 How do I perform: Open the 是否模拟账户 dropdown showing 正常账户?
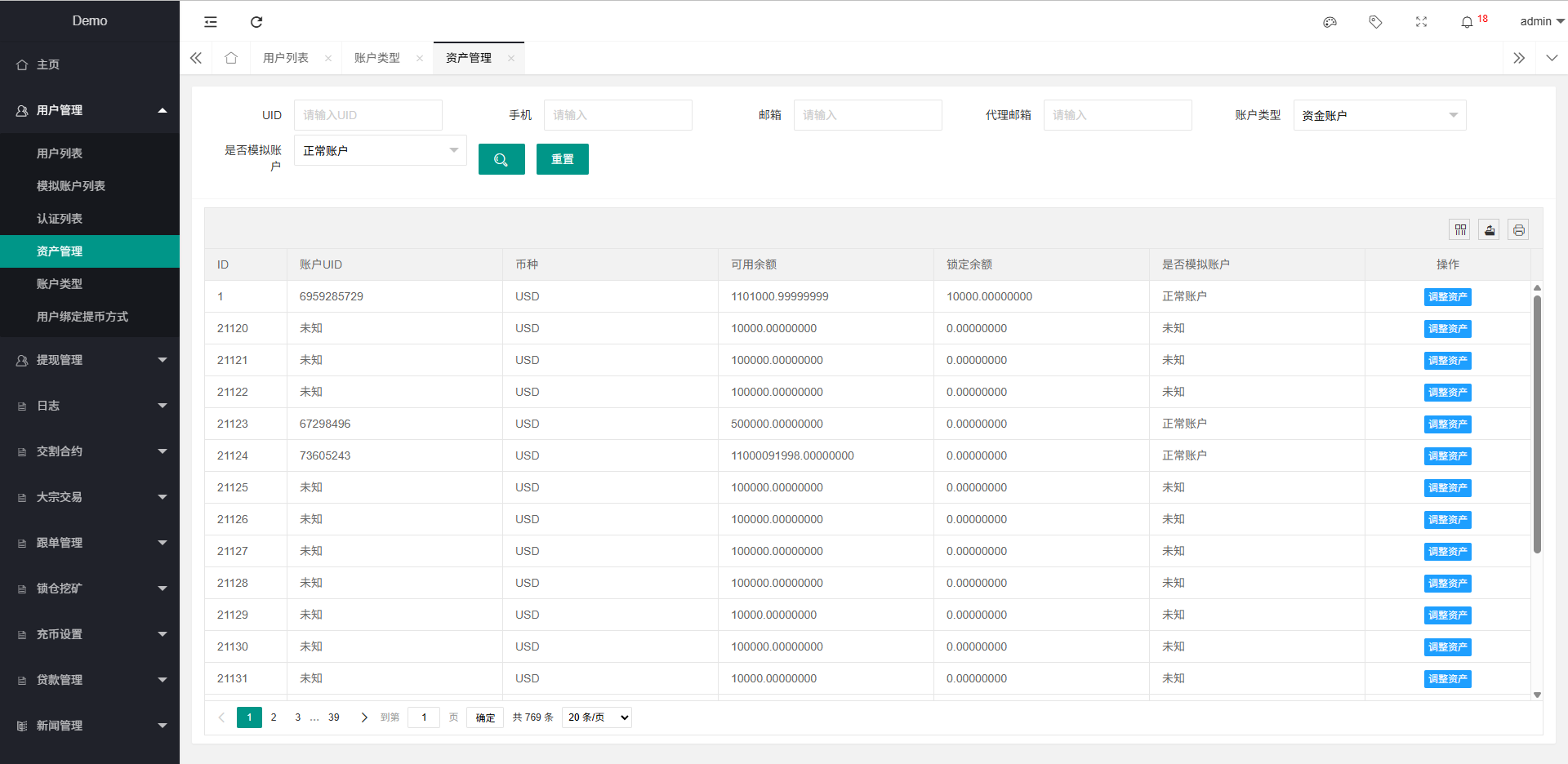[x=380, y=151]
